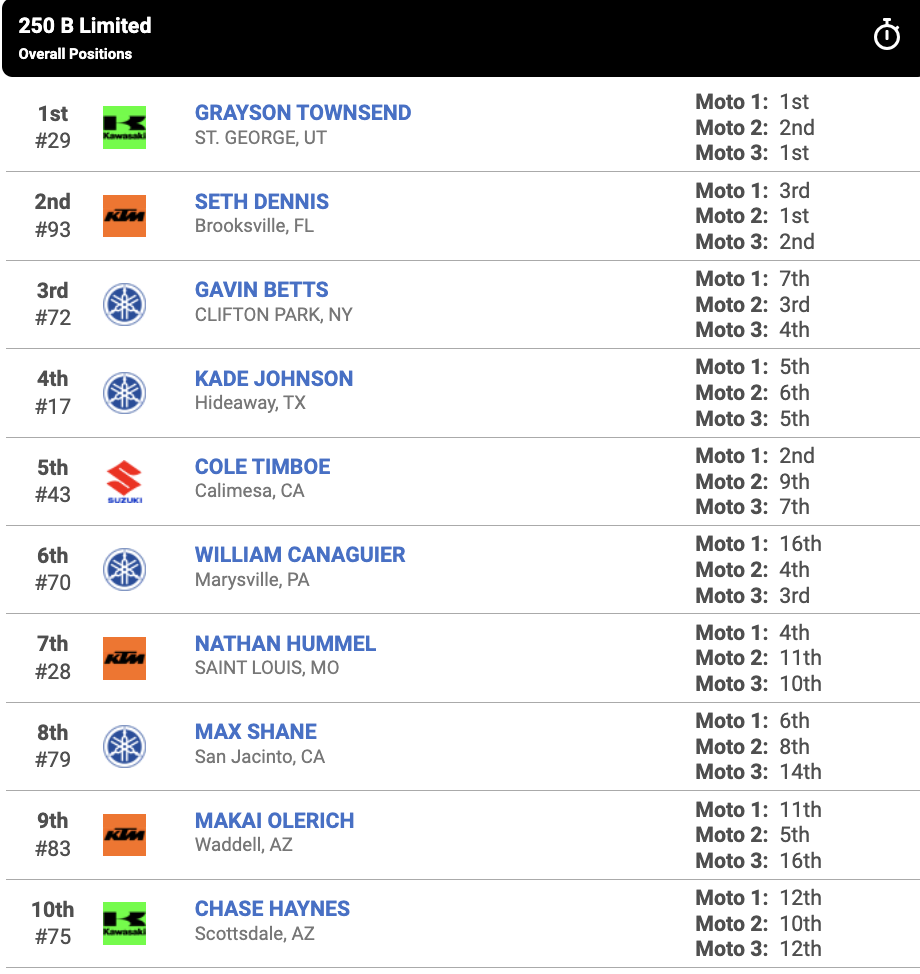Click Max Shane's Yamaha logo
920x974 pixels.
click(125, 746)
